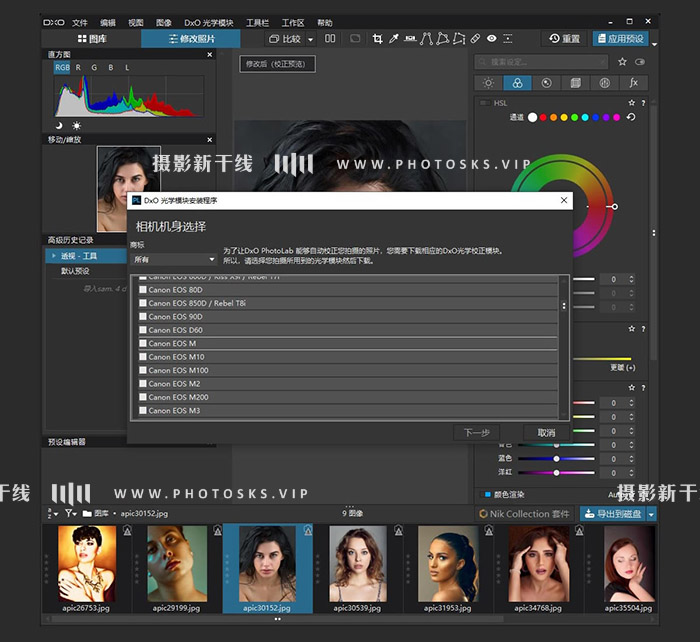This screenshot has width=700, height=642.
Task: Open HSL palette help question mark
Action: coord(643,103)
